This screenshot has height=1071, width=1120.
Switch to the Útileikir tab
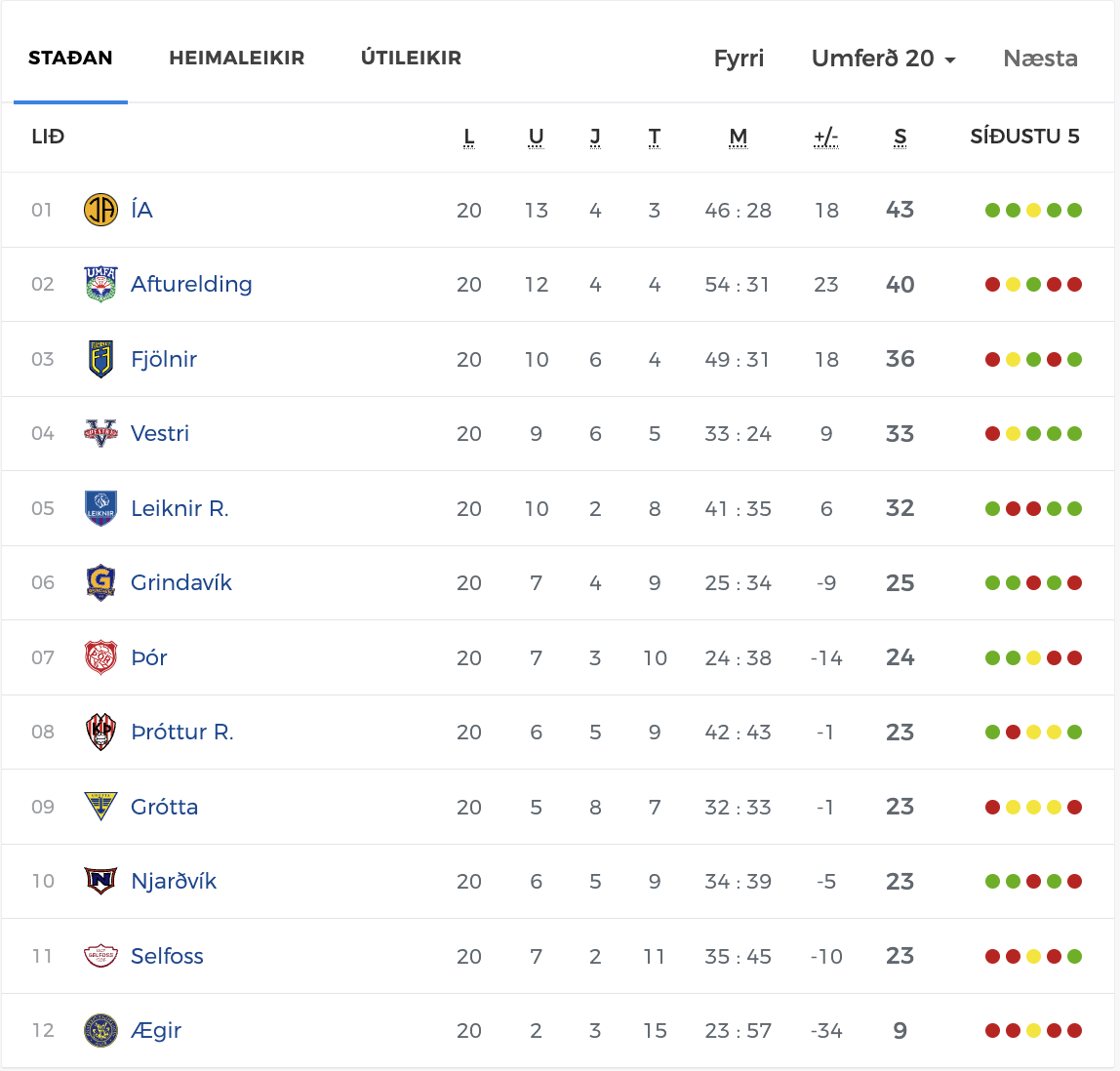click(x=411, y=59)
